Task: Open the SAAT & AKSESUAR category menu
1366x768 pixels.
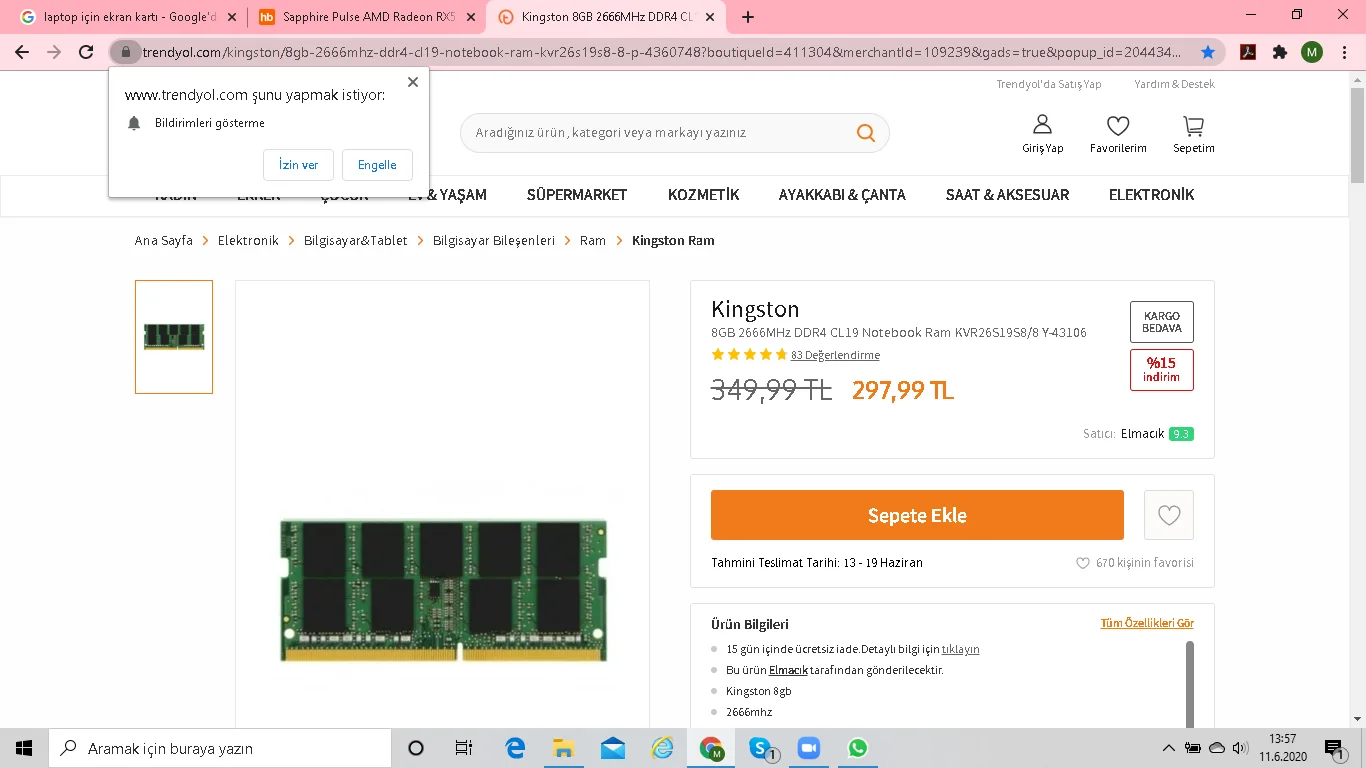Action: pyautogui.click(x=1007, y=195)
